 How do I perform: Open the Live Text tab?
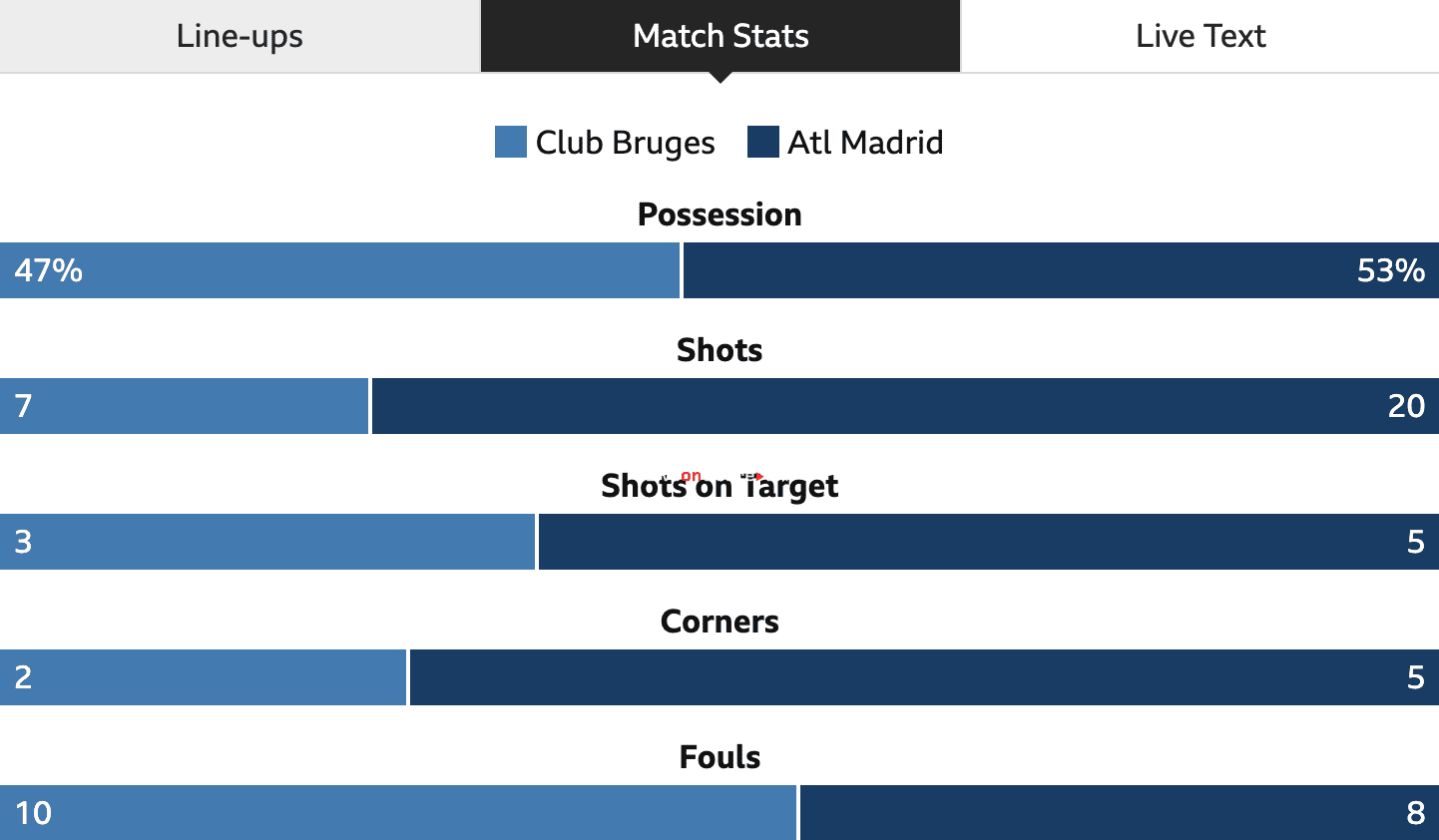(x=1200, y=36)
